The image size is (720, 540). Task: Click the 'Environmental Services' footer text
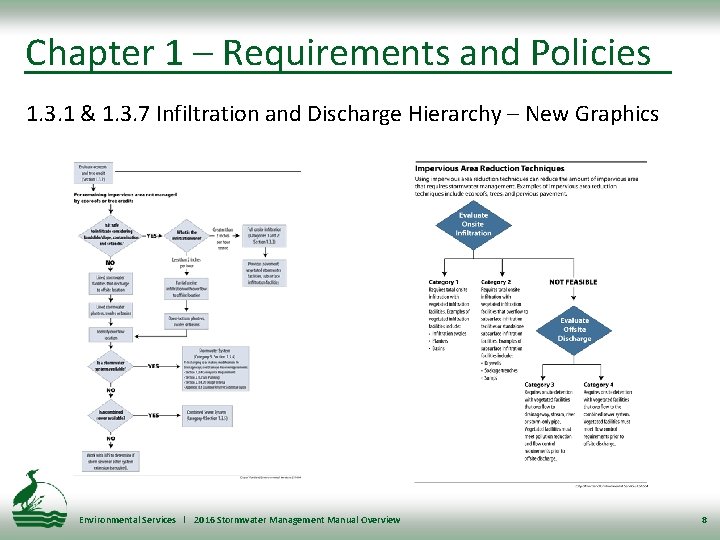[x=127, y=520]
